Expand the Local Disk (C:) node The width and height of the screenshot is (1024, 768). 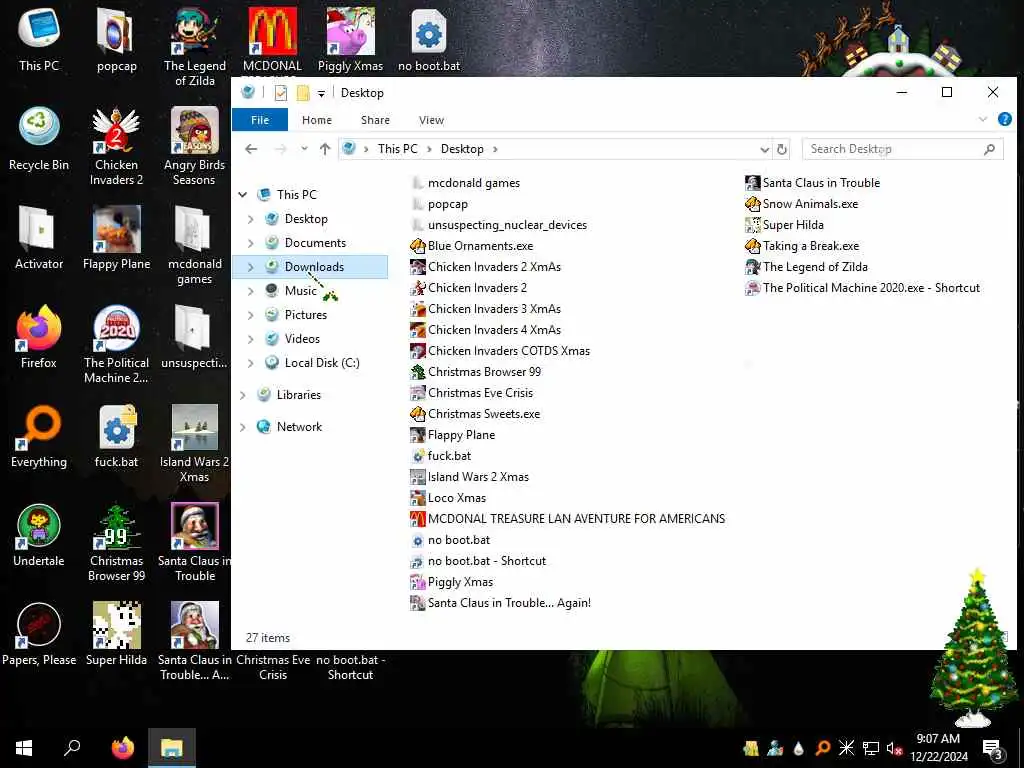(251, 363)
